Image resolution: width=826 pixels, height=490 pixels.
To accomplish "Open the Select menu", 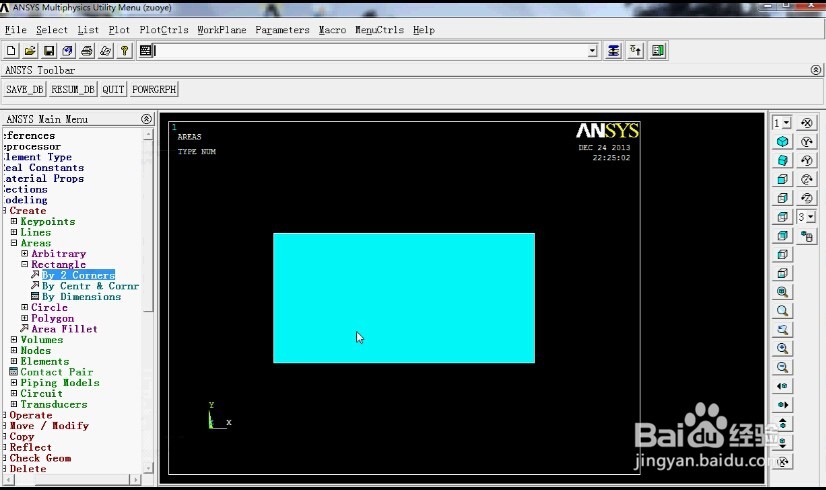I will coord(52,30).
